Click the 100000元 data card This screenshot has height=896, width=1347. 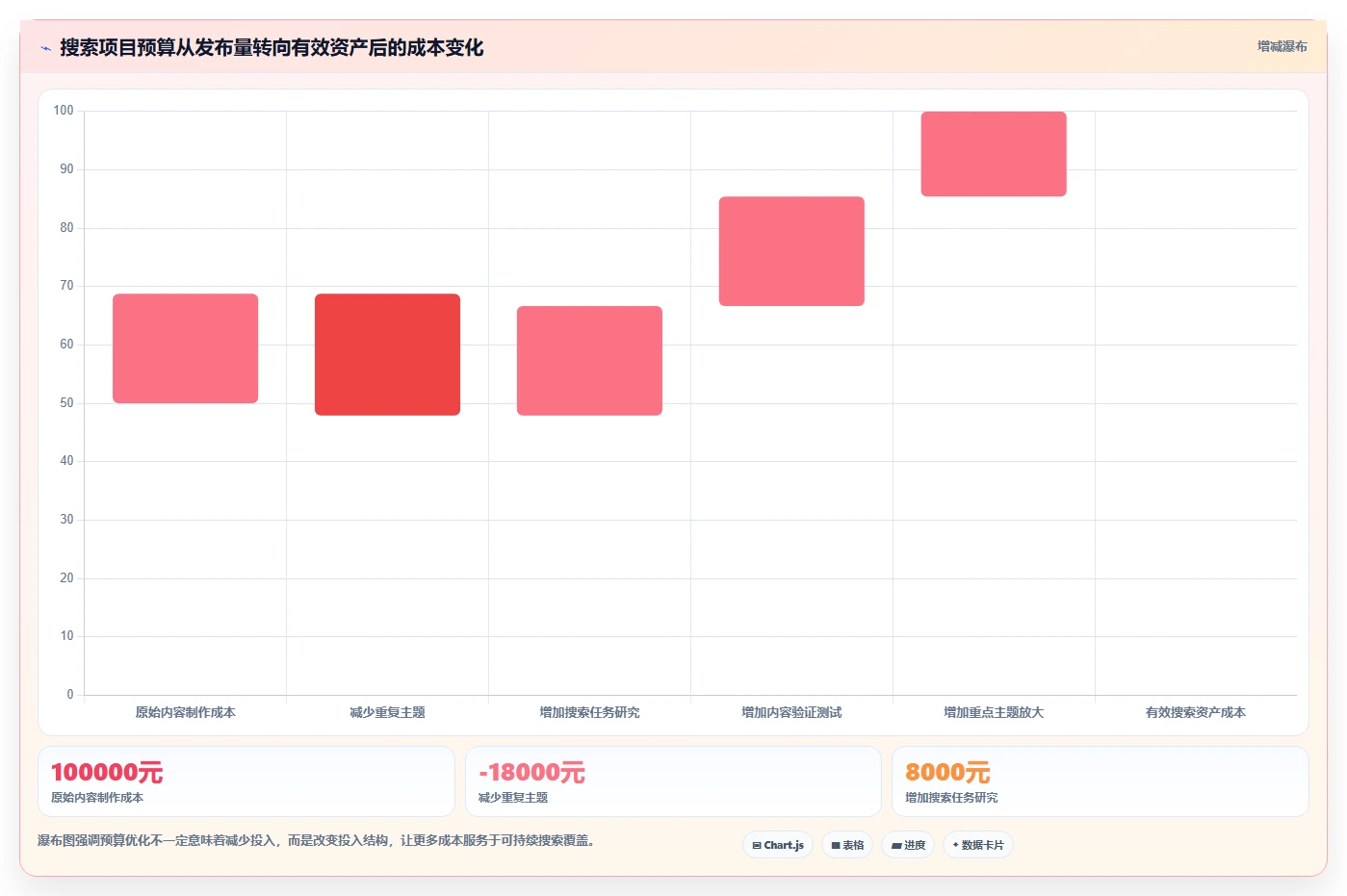click(246, 781)
